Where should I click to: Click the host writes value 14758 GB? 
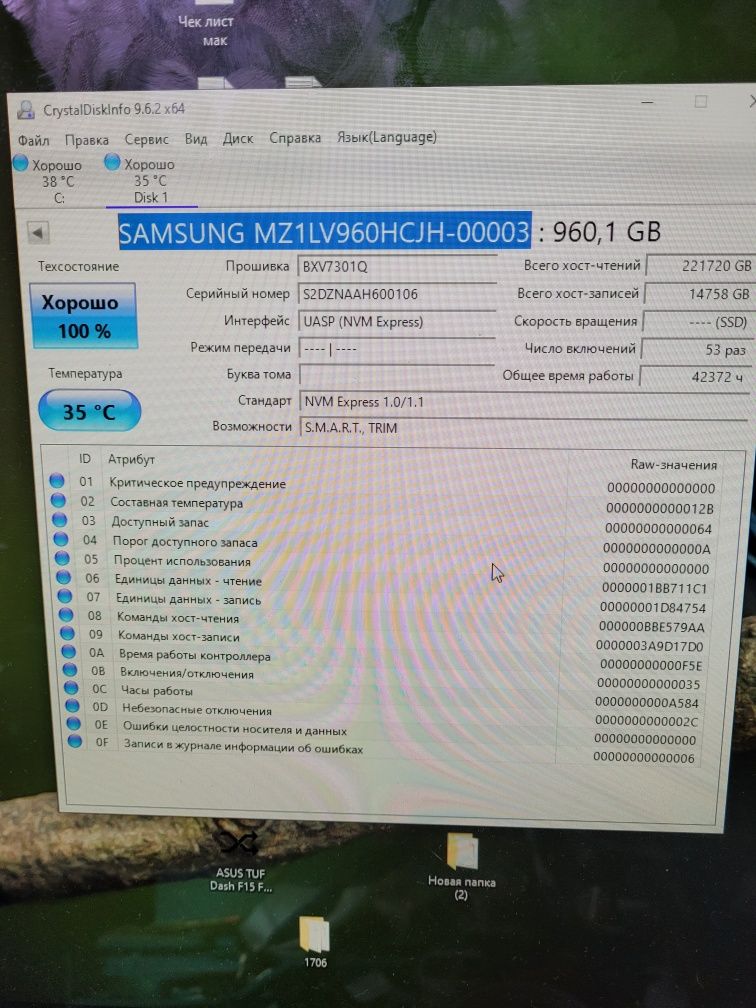click(699, 294)
